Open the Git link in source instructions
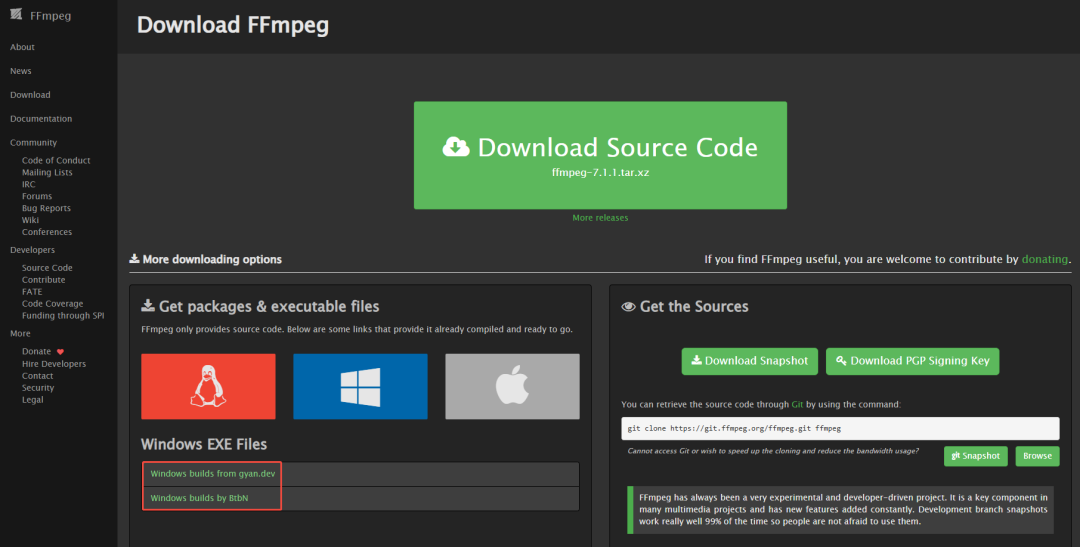 tap(797, 404)
